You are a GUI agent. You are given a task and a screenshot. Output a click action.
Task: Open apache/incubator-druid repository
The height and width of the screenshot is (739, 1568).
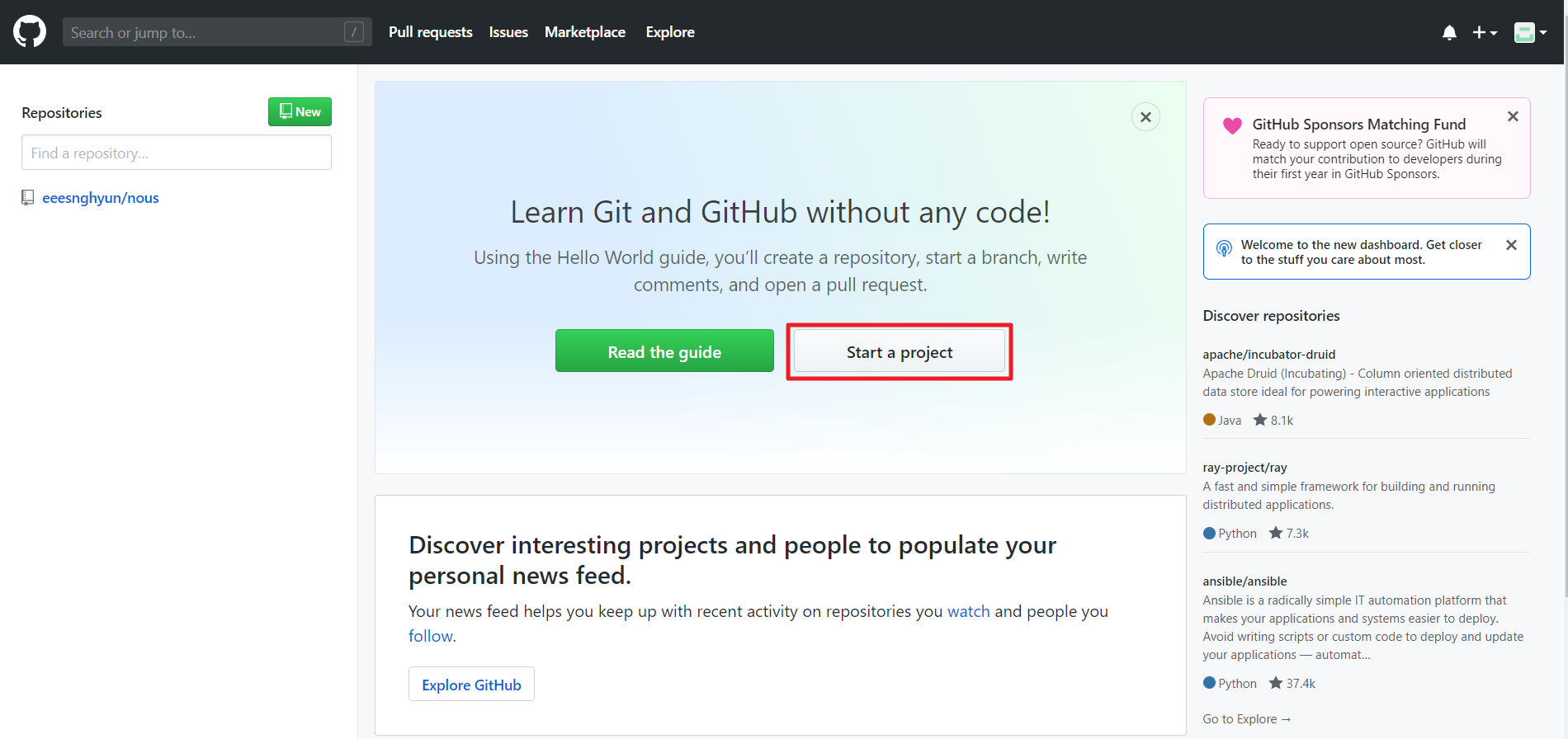1268,355
